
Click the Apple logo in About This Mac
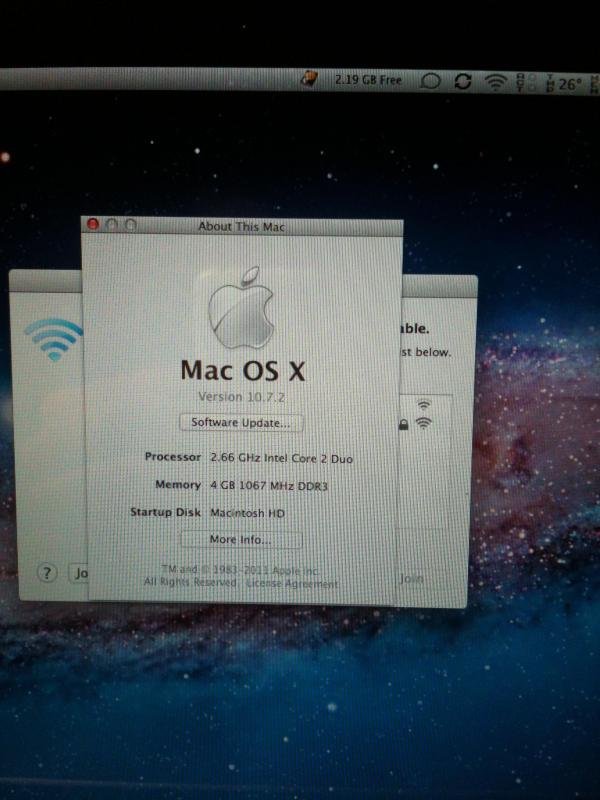point(241,308)
